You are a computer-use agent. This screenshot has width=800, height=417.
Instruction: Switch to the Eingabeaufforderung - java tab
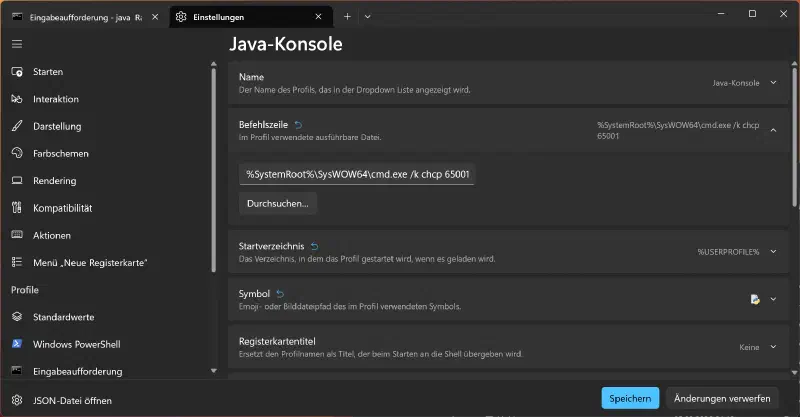86,17
